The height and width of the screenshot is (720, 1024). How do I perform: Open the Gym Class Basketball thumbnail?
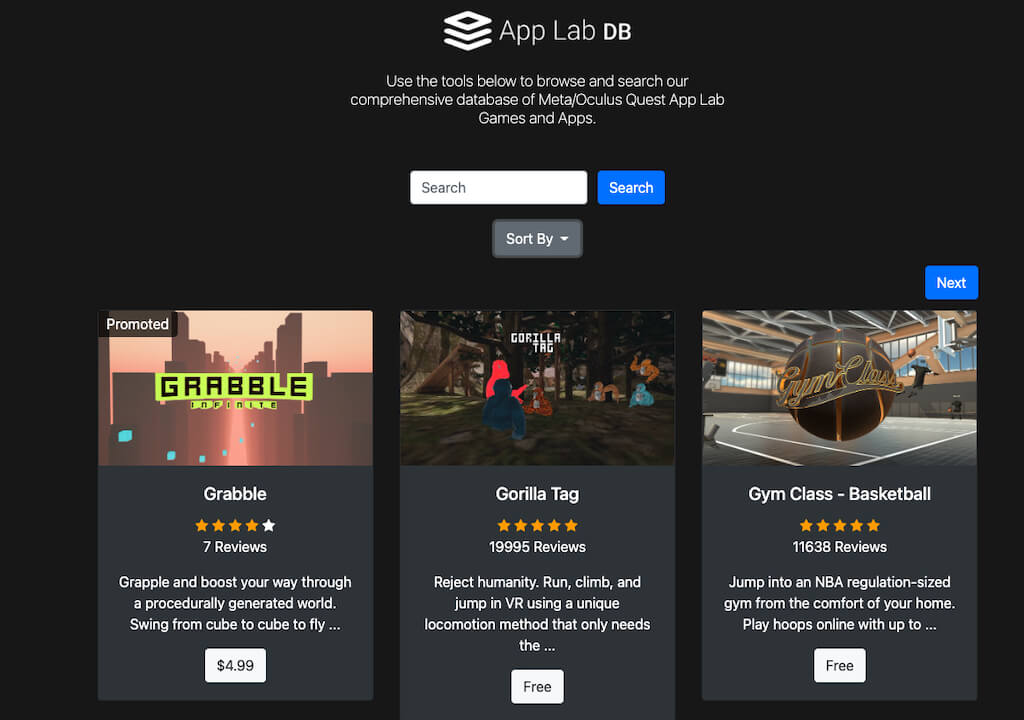(x=839, y=388)
